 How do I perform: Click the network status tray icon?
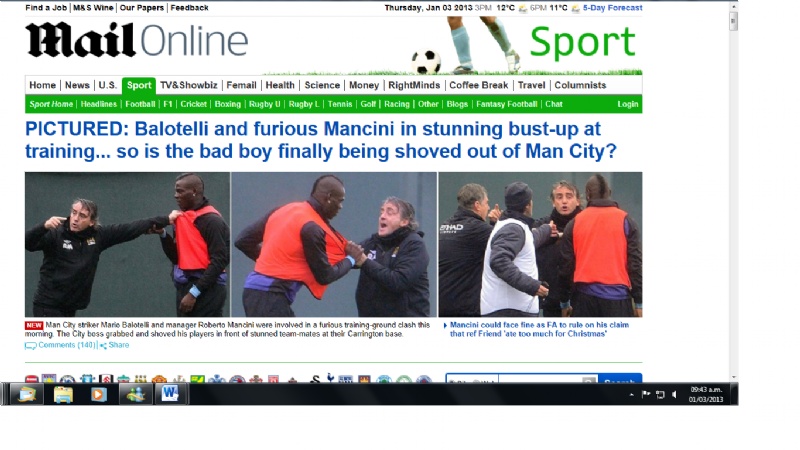(x=660, y=394)
